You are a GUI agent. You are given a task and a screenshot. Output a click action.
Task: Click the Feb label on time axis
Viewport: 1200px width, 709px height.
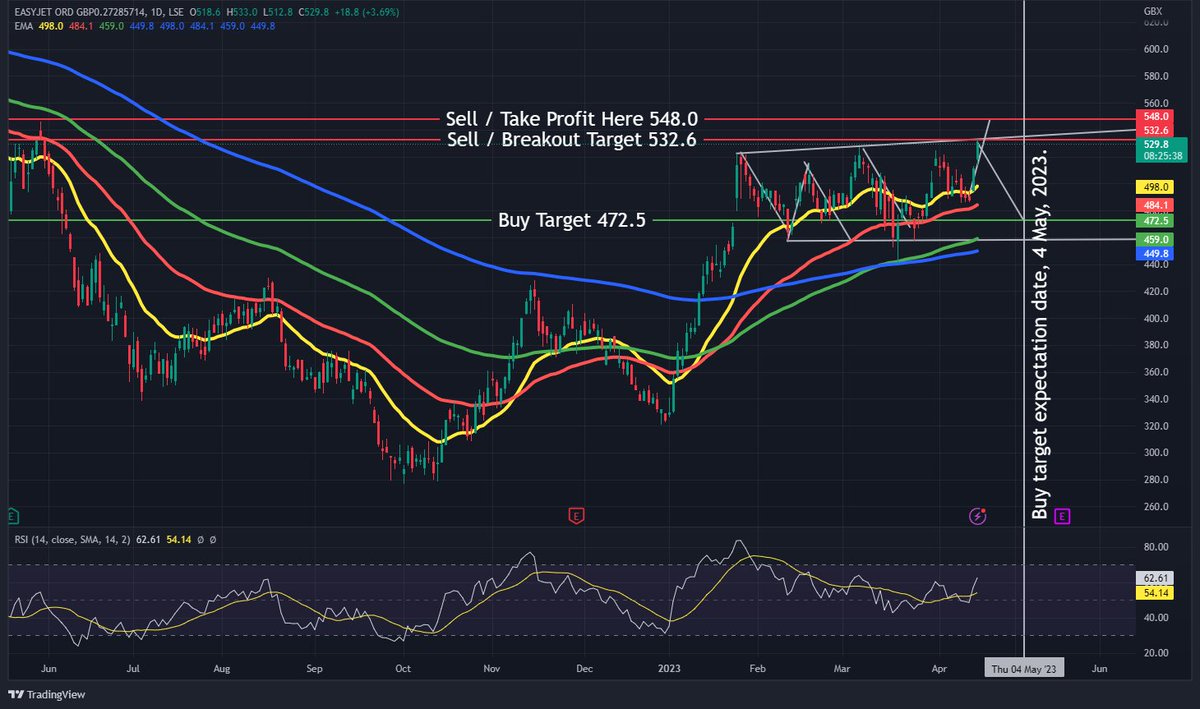[x=756, y=667]
